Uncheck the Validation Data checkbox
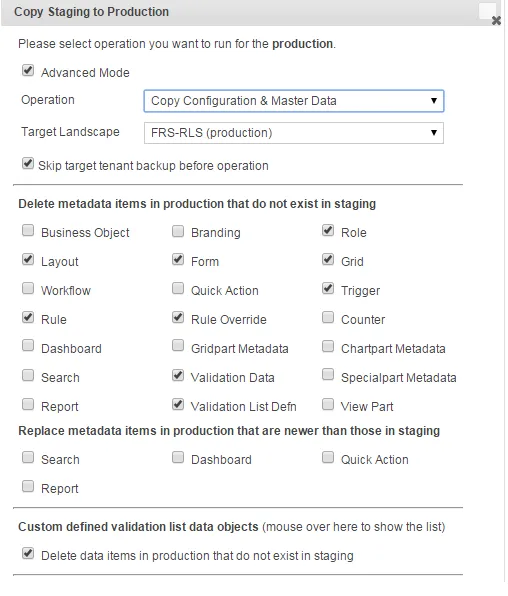508x596 pixels. [x=178, y=376]
